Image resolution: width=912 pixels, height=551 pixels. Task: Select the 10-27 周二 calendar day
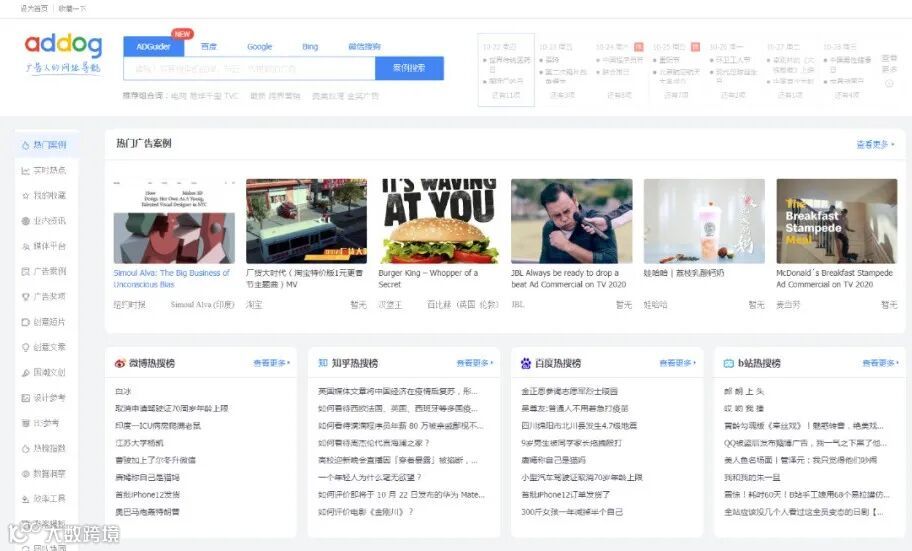pos(790,70)
